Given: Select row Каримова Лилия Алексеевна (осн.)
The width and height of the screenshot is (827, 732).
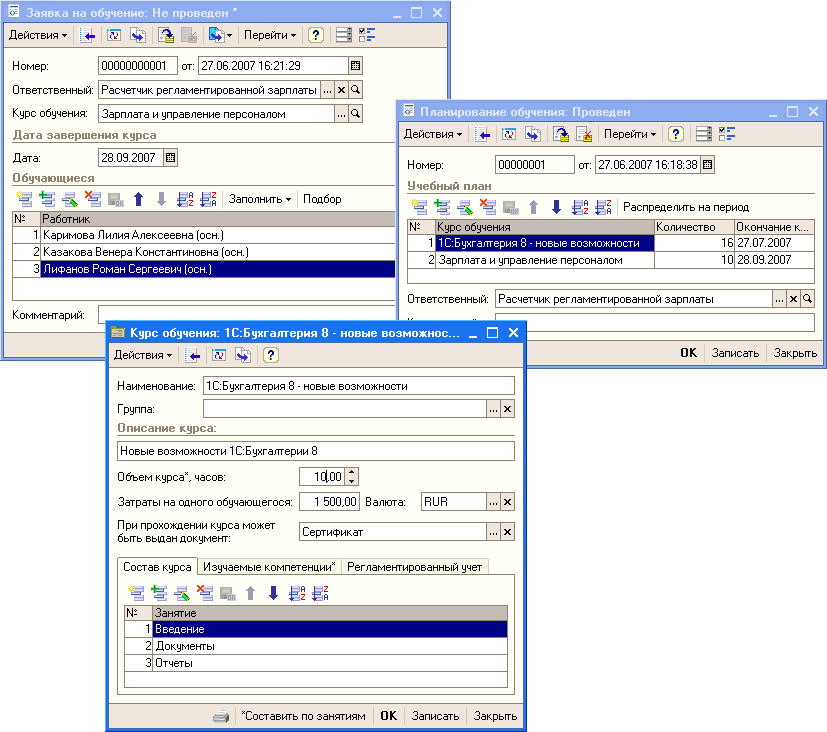Looking at the screenshot, I should (204, 235).
